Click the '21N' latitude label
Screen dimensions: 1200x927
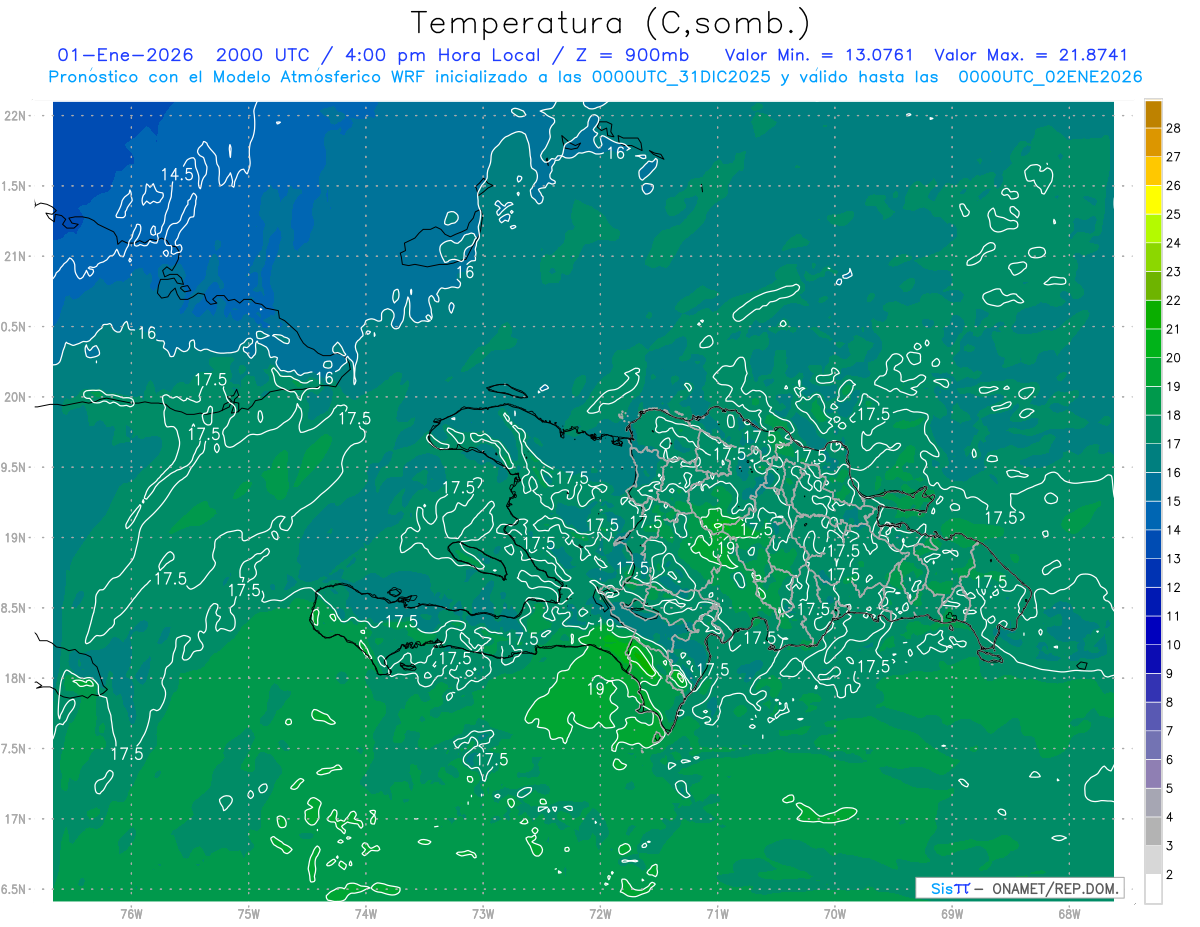[15, 256]
